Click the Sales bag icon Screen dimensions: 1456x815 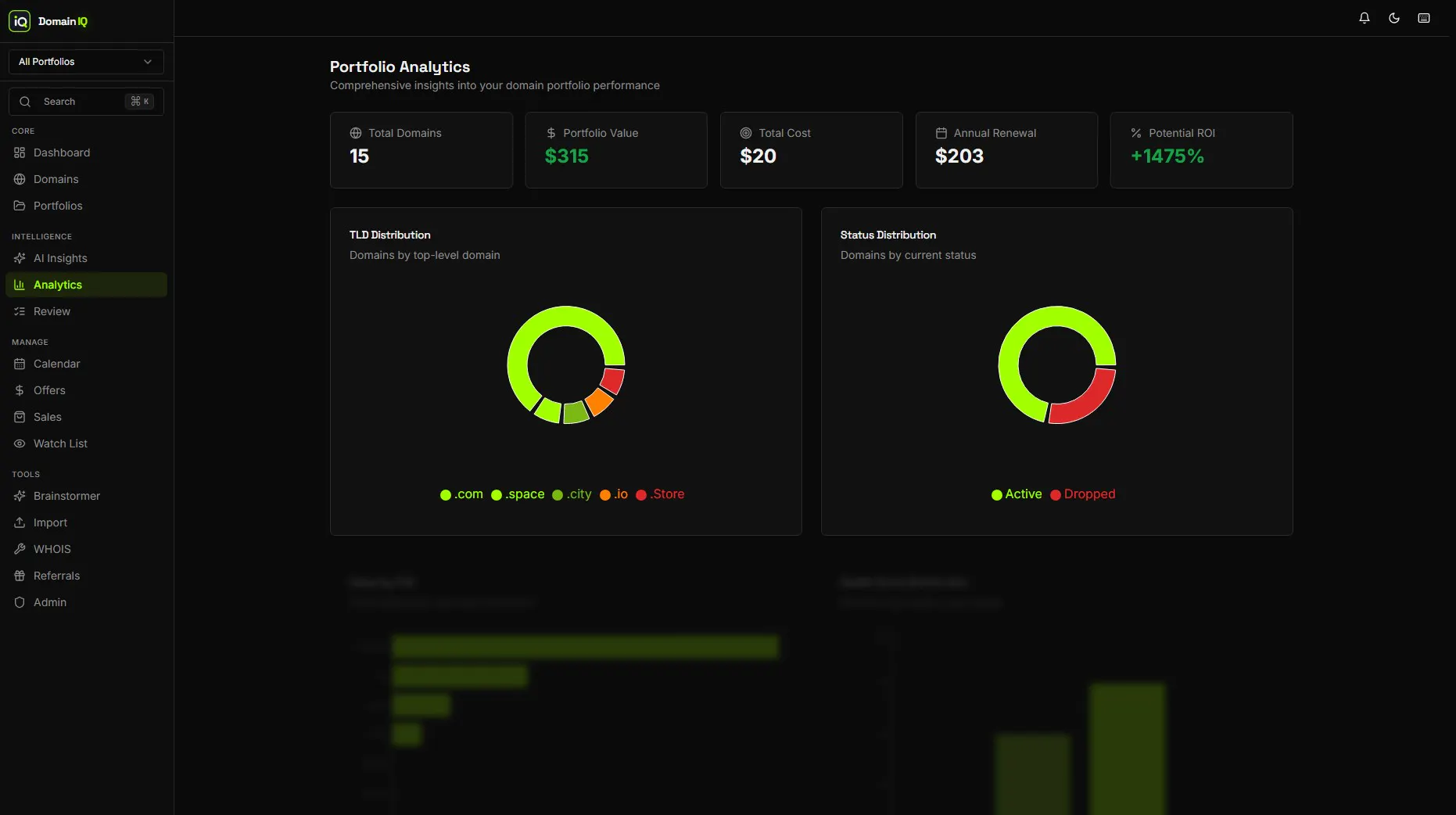click(20, 417)
